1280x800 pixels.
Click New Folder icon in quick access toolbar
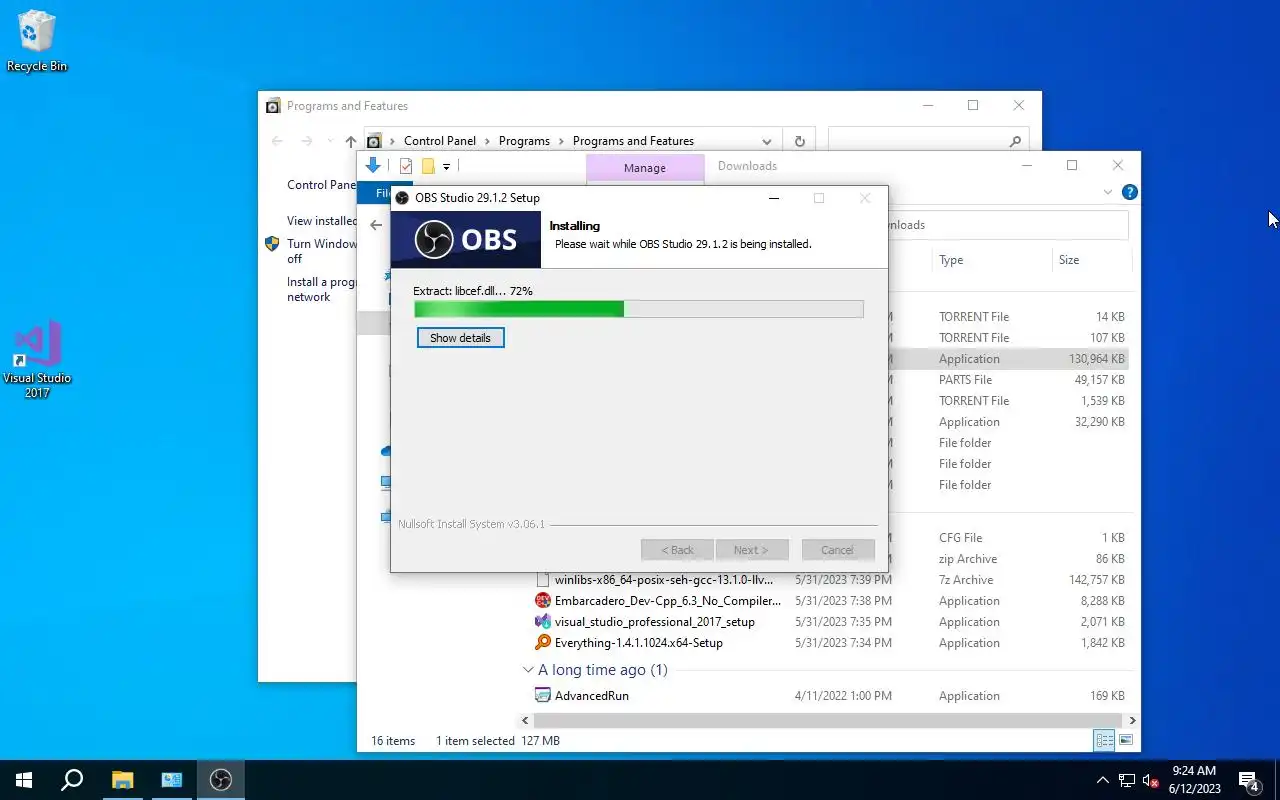tap(428, 166)
